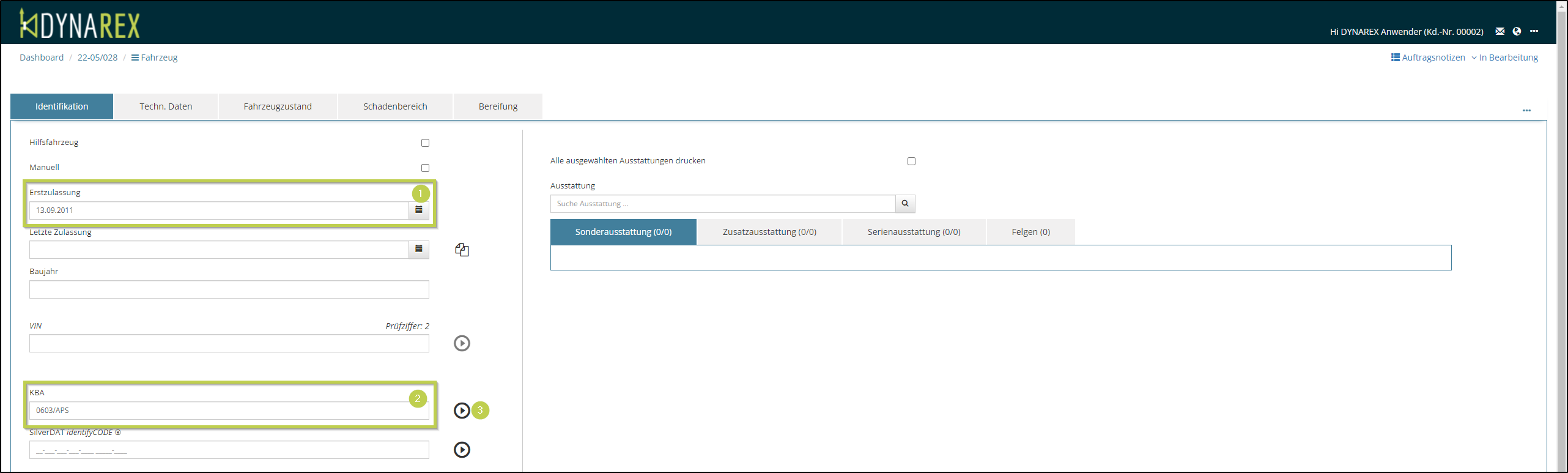Open calendar picker for Erstzulassung

coord(419,210)
